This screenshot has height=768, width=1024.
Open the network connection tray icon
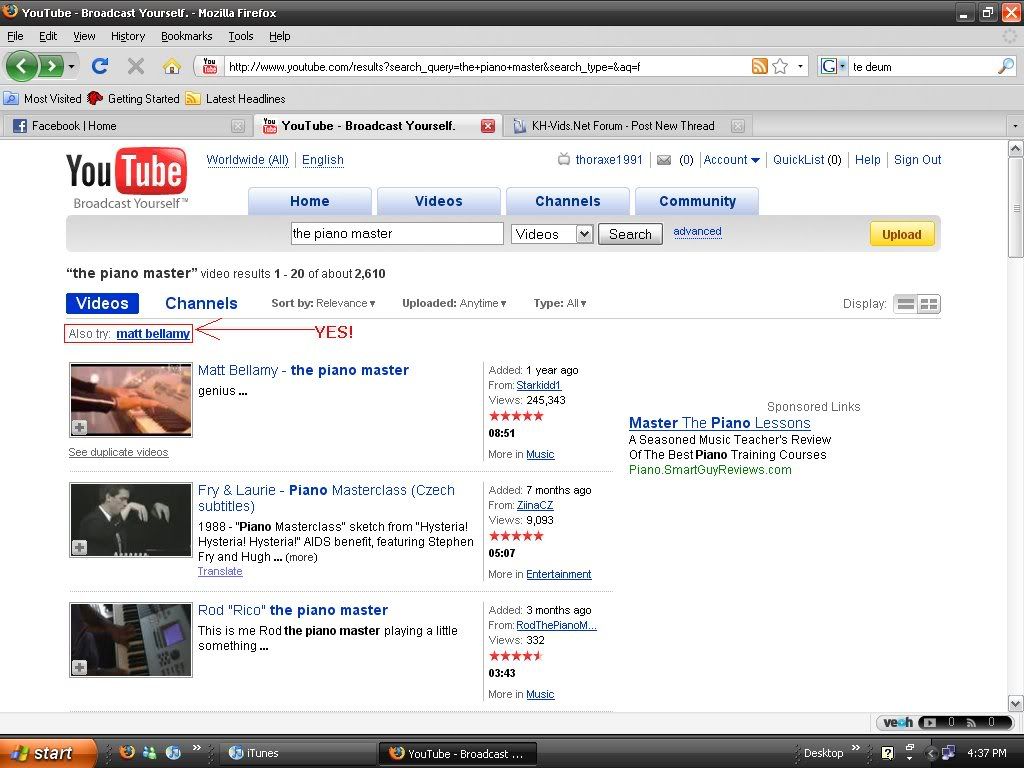[x=948, y=753]
